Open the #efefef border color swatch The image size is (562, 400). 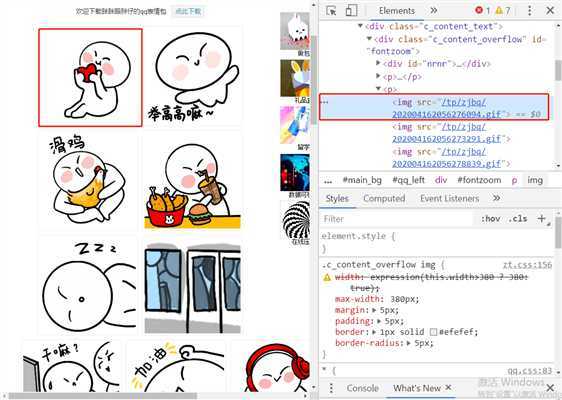[x=433, y=332]
